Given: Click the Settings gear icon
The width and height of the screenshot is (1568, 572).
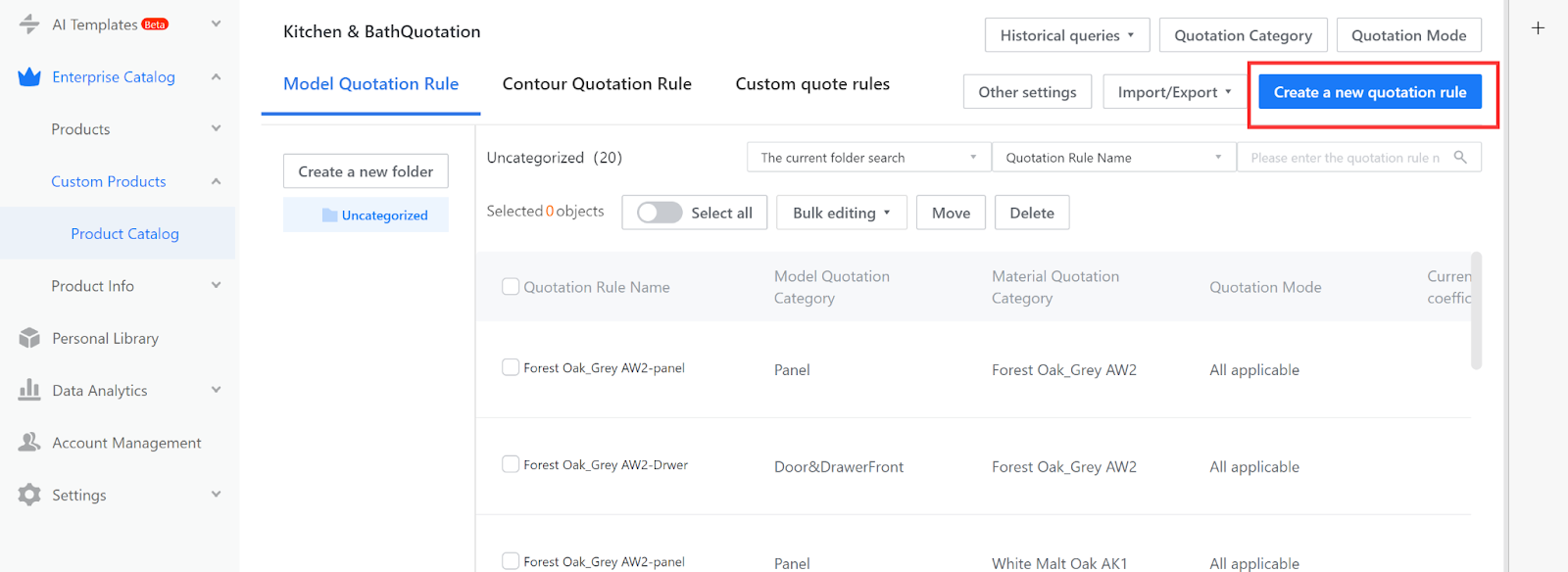Looking at the screenshot, I should pos(29,495).
